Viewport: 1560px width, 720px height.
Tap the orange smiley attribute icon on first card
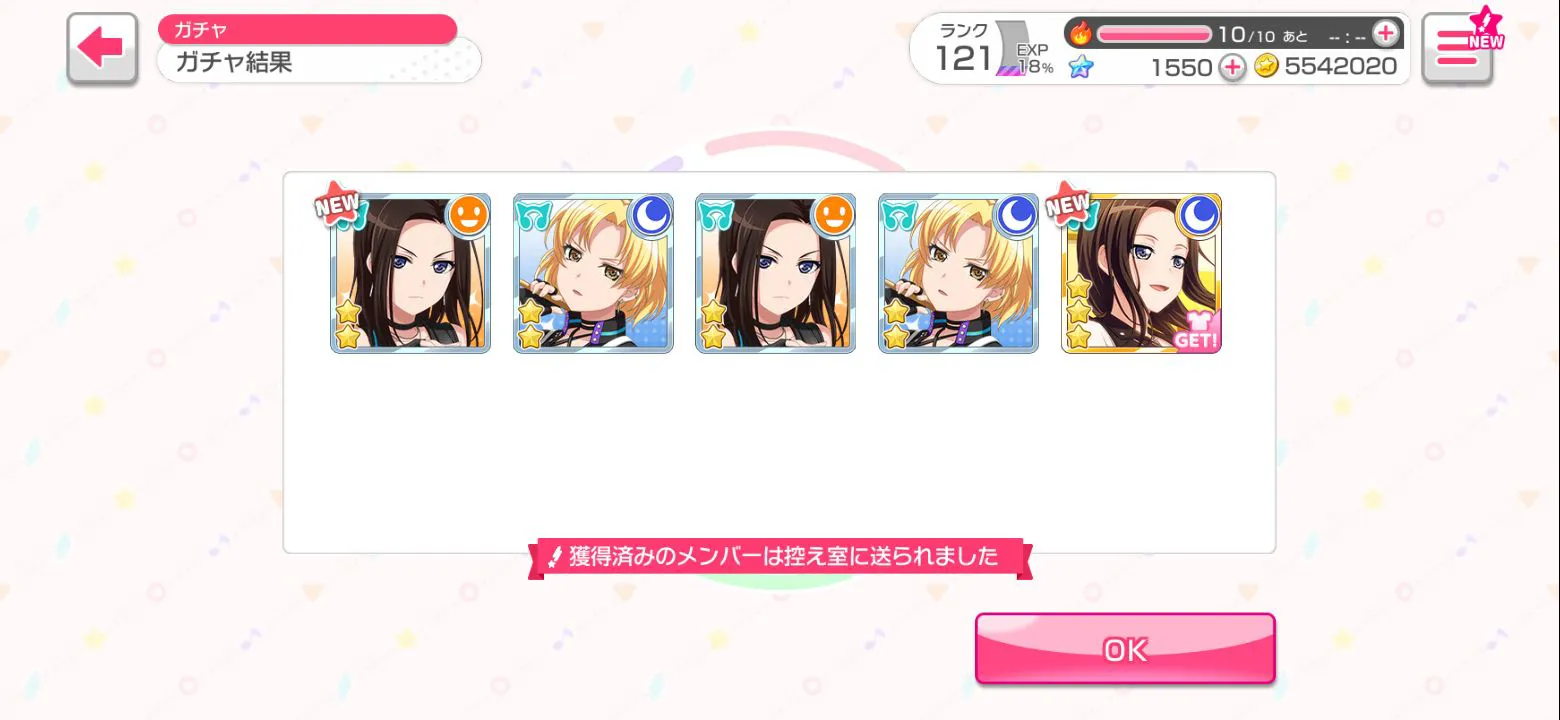coord(466,215)
